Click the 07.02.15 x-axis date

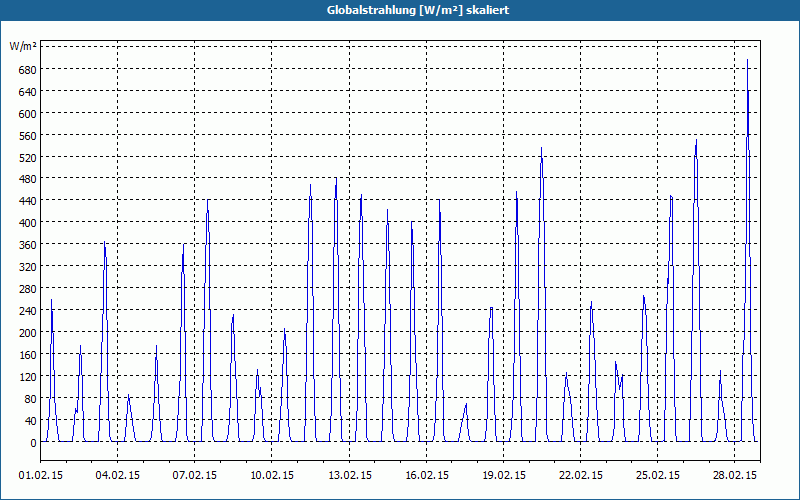tap(194, 475)
